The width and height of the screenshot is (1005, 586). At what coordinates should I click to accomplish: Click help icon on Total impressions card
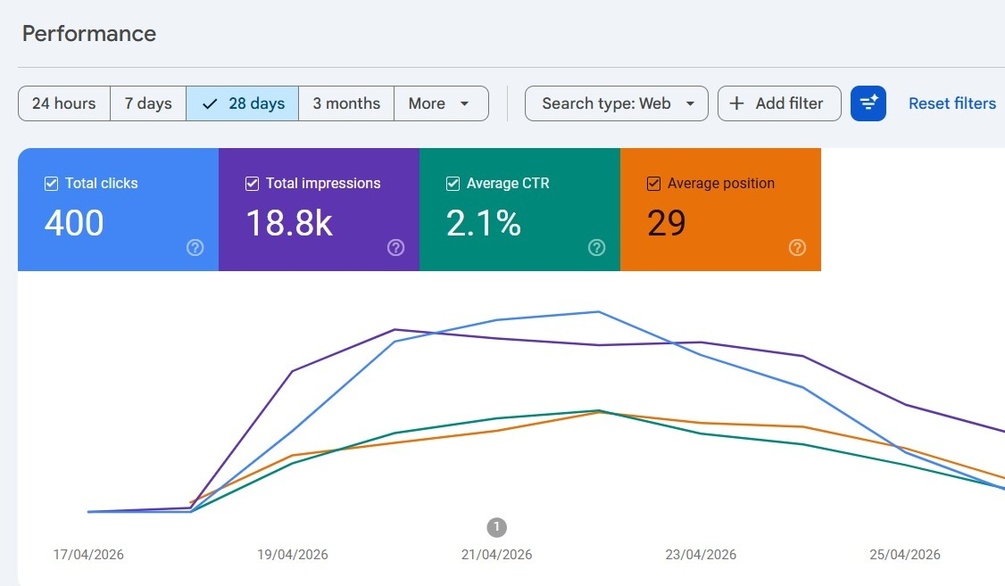[395, 247]
